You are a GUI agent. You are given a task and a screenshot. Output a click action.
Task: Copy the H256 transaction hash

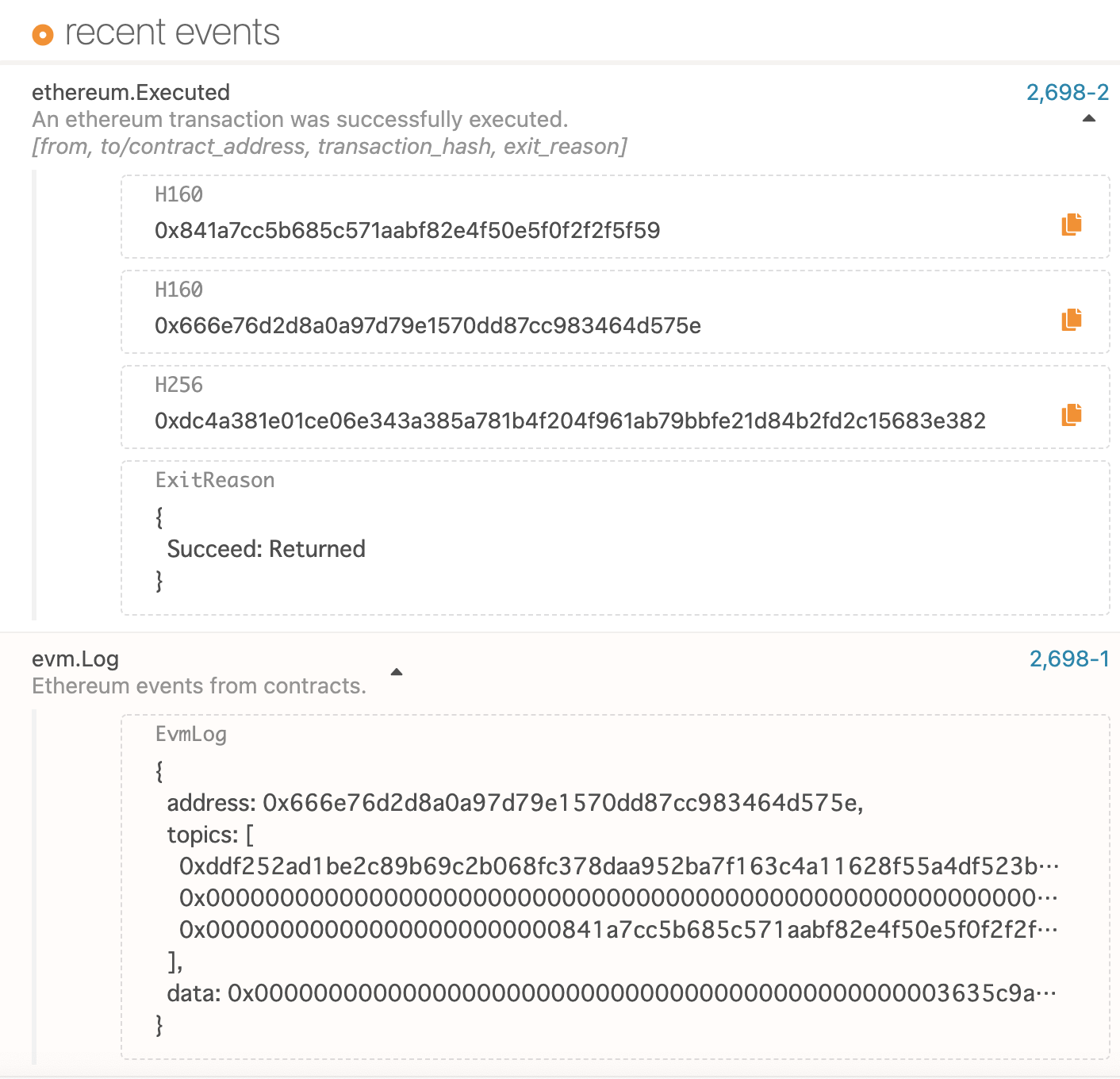coord(1071,415)
